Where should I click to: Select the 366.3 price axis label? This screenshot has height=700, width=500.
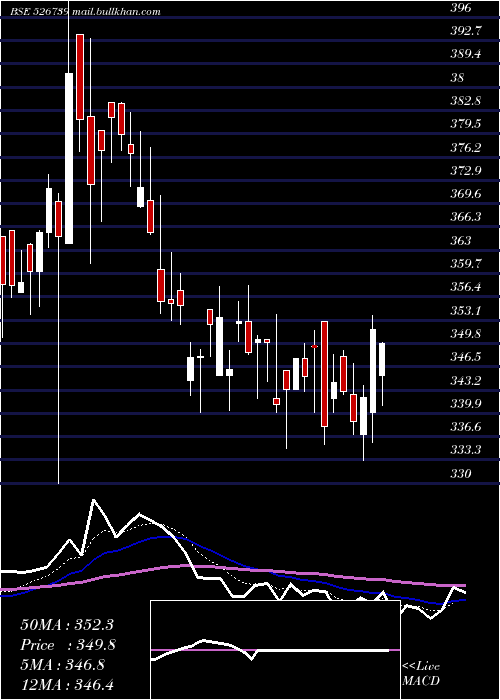pos(466,217)
